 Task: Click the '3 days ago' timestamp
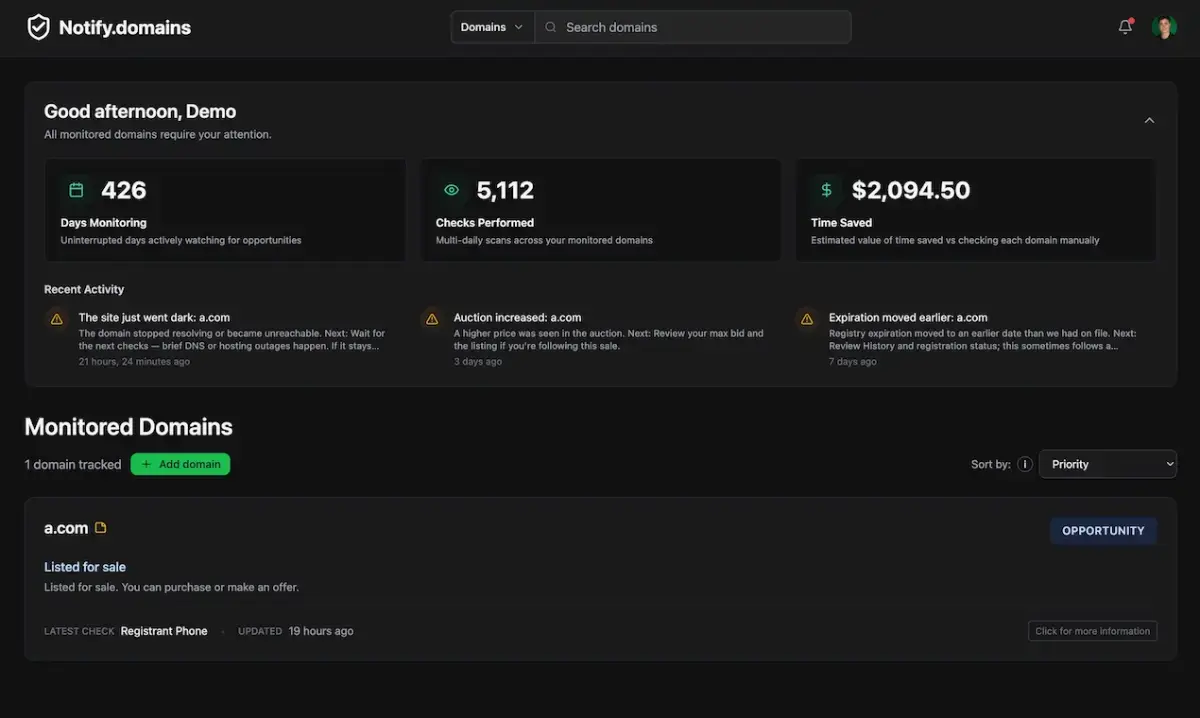pos(478,361)
